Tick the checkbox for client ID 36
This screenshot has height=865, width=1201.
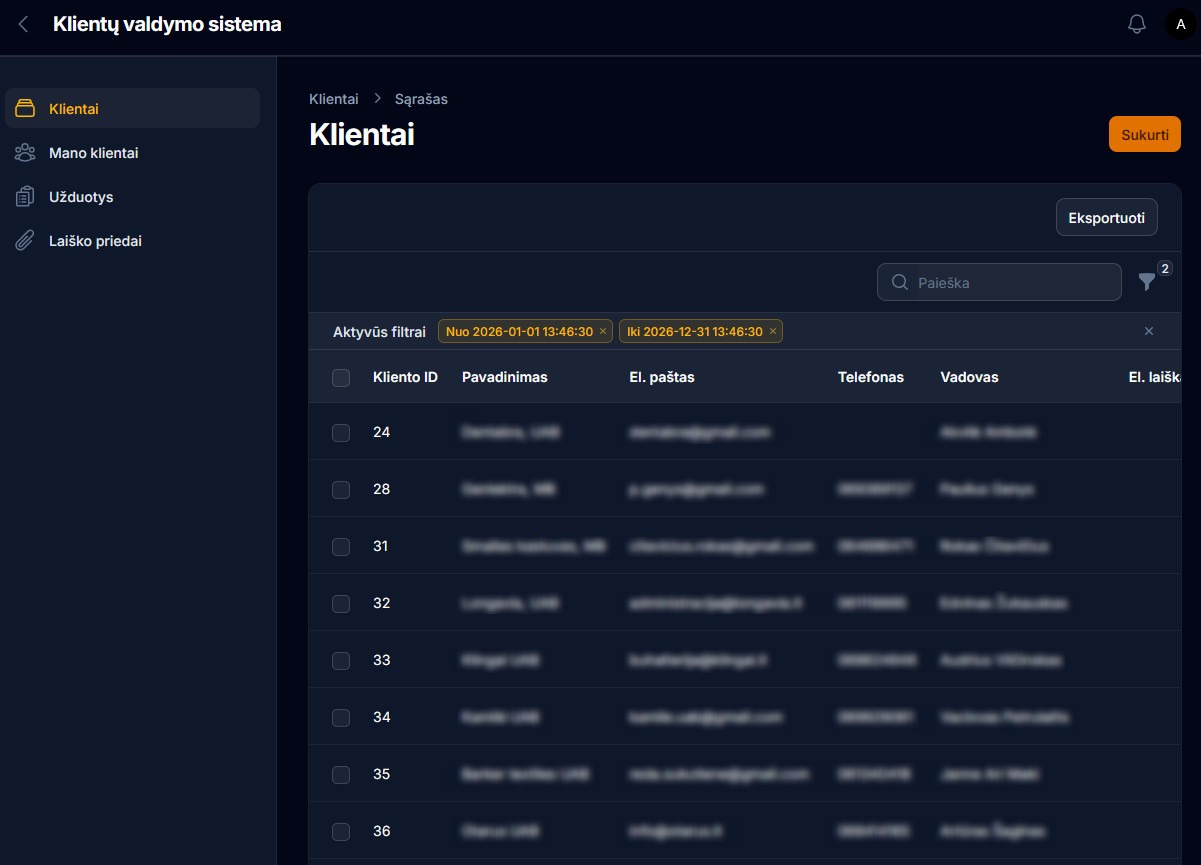(x=341, y=831)
